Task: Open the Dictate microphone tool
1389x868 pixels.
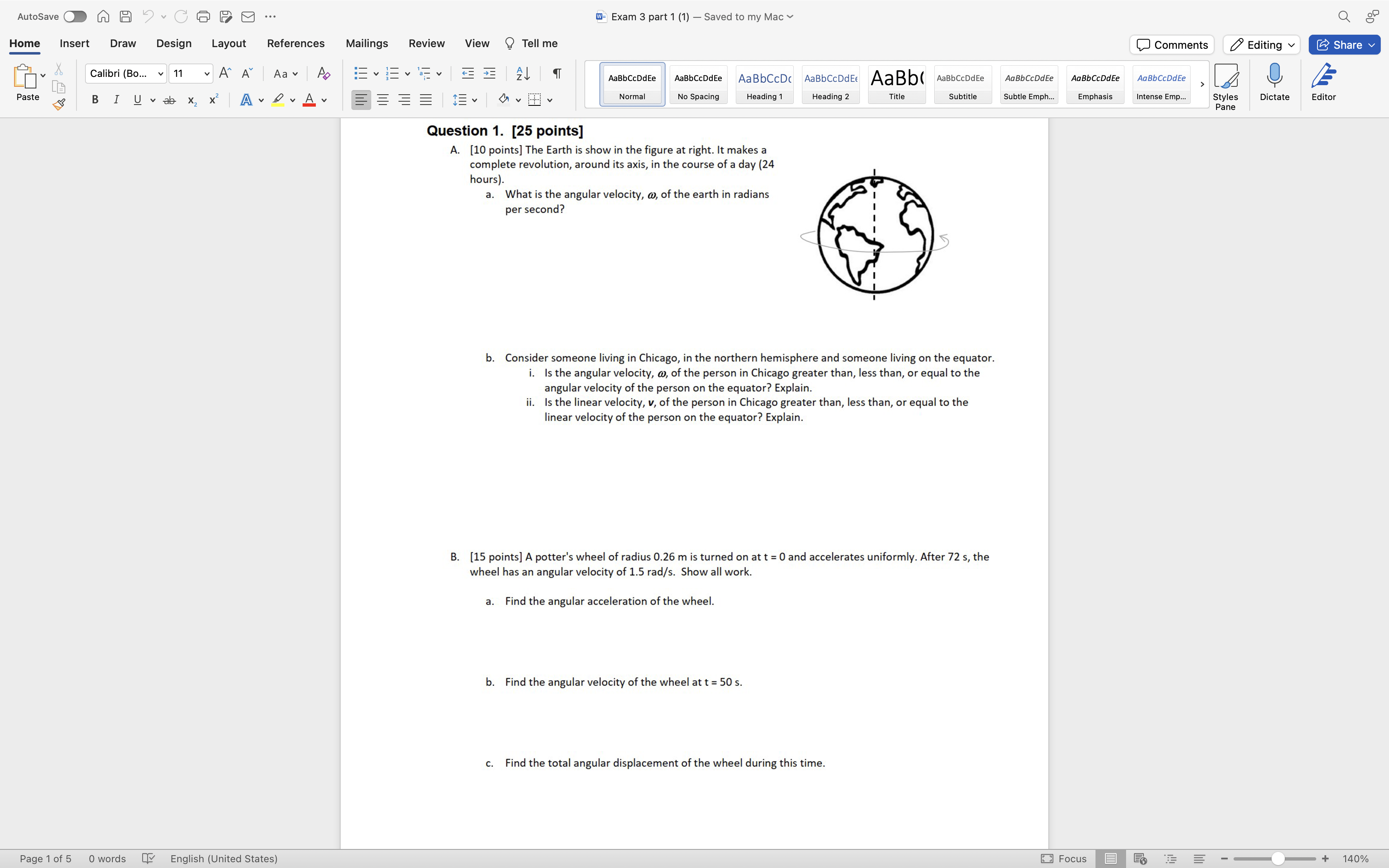Action: (x=1274, y=82)
